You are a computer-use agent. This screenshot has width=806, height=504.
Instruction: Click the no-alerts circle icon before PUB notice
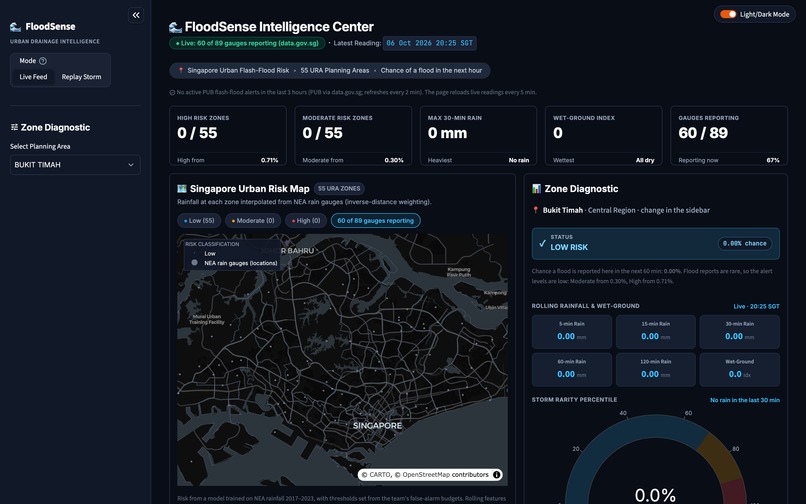(172, 93)
